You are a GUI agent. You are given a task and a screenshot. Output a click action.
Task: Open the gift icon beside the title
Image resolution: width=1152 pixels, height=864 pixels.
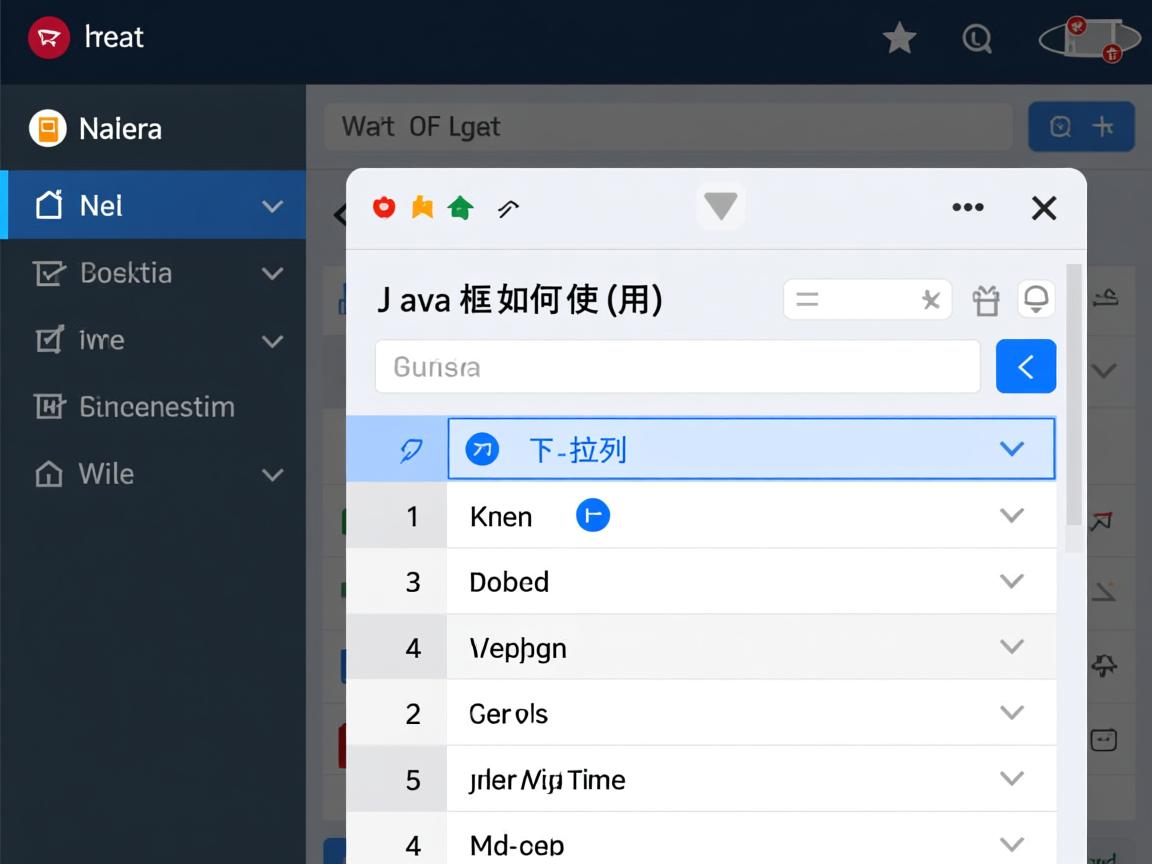pyautogui.click(x=986, y=298)
